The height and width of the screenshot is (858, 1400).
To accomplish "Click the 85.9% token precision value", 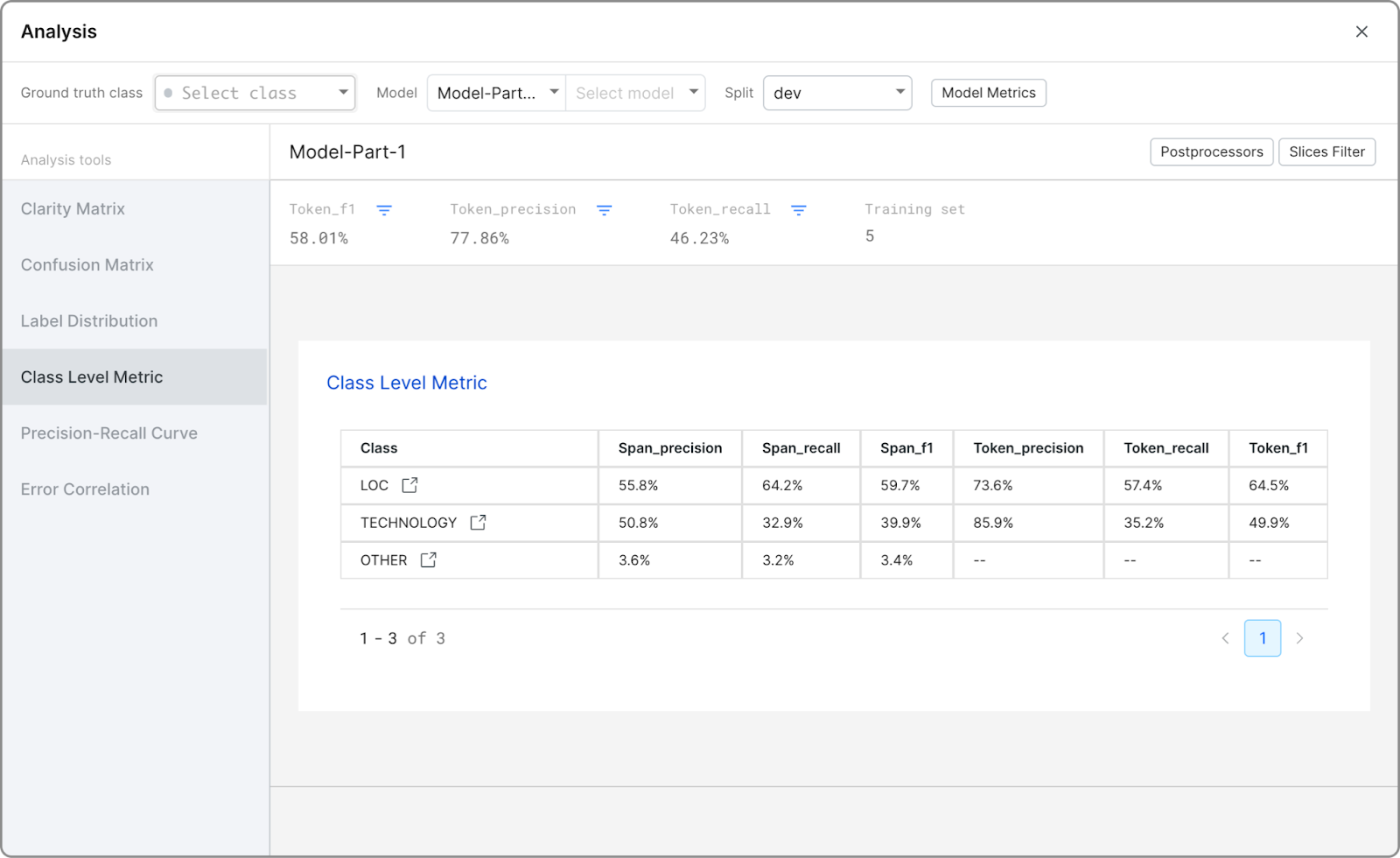I will pos(993,523).
